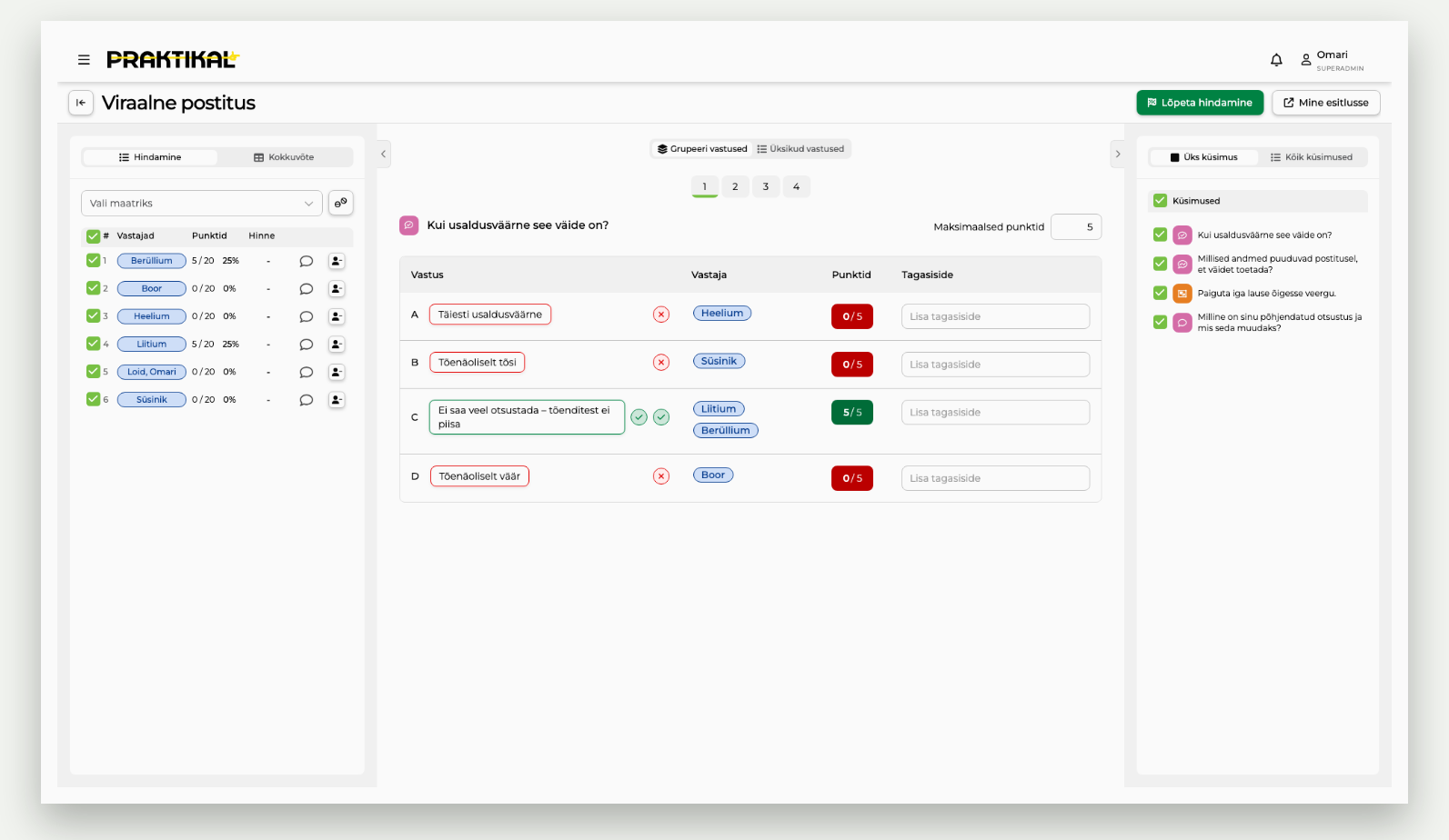Collapse the right panel with chevron
The height and width of the screenshot is (840, 1449).
(x=1118, y=154)
